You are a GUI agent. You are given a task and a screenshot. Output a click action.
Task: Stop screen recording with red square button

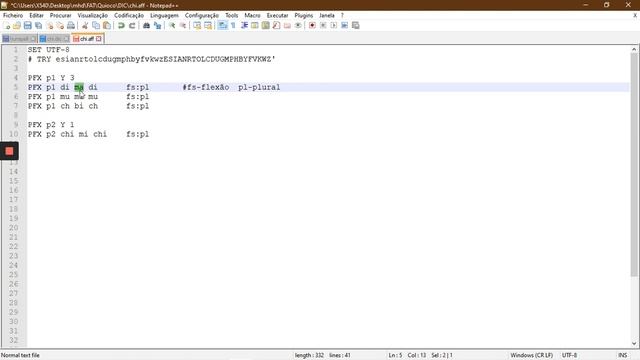pos(9,151)
